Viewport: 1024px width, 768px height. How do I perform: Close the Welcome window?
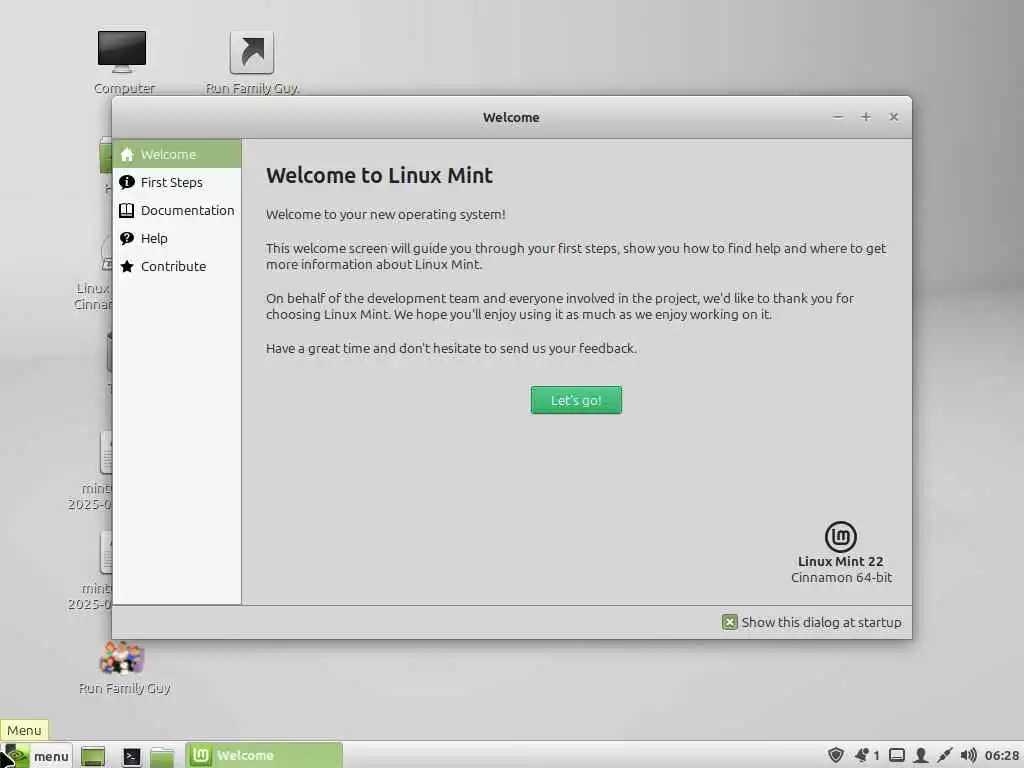coord(894,117)
